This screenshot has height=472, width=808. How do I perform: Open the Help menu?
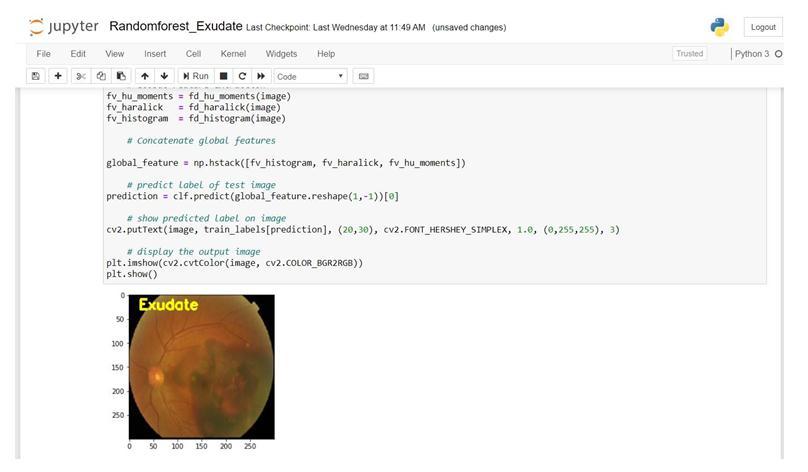pyautogui.click(x=326, y=54)
